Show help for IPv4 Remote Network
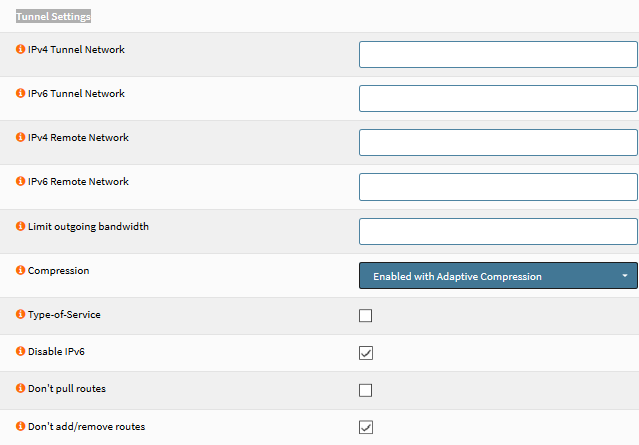The height and width of the screenshot is (445, 639). tap(21, 137)
